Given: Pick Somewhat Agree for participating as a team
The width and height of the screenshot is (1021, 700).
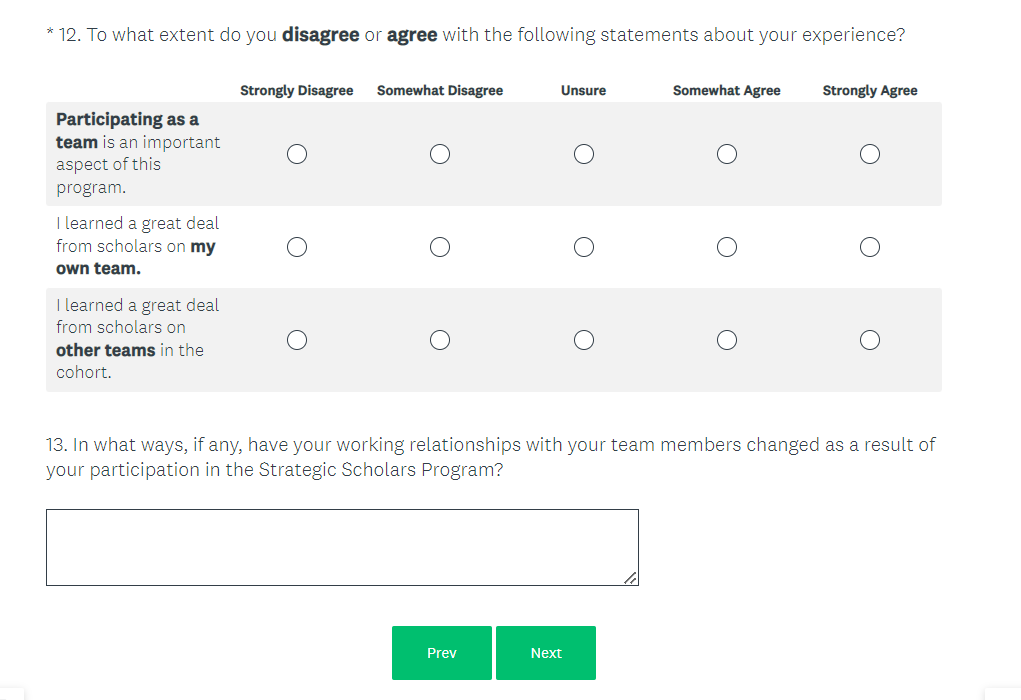Looking at the screenshot, I should [727, 154].
